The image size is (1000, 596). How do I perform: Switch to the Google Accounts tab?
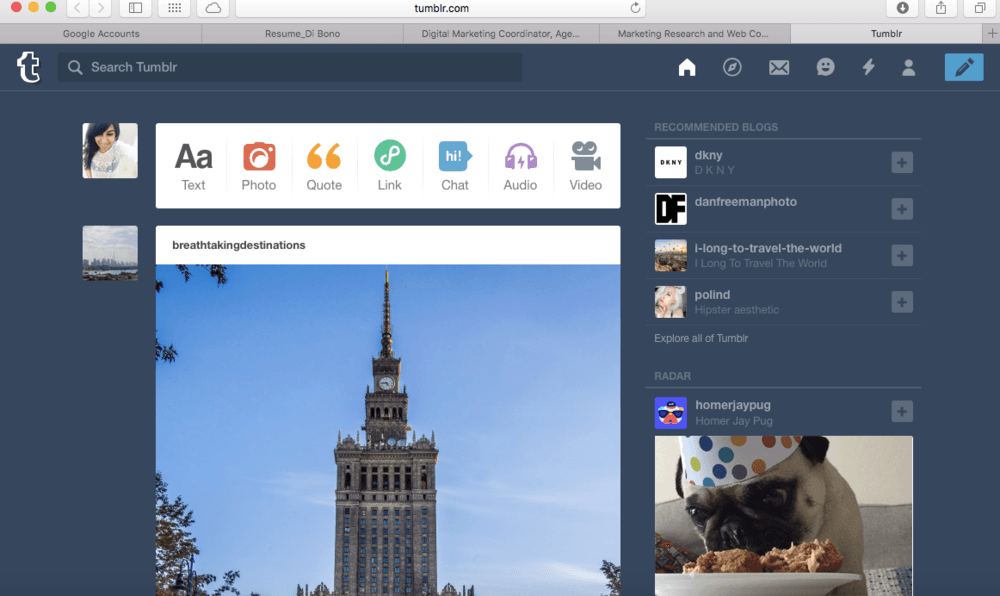tap(101, 33)
